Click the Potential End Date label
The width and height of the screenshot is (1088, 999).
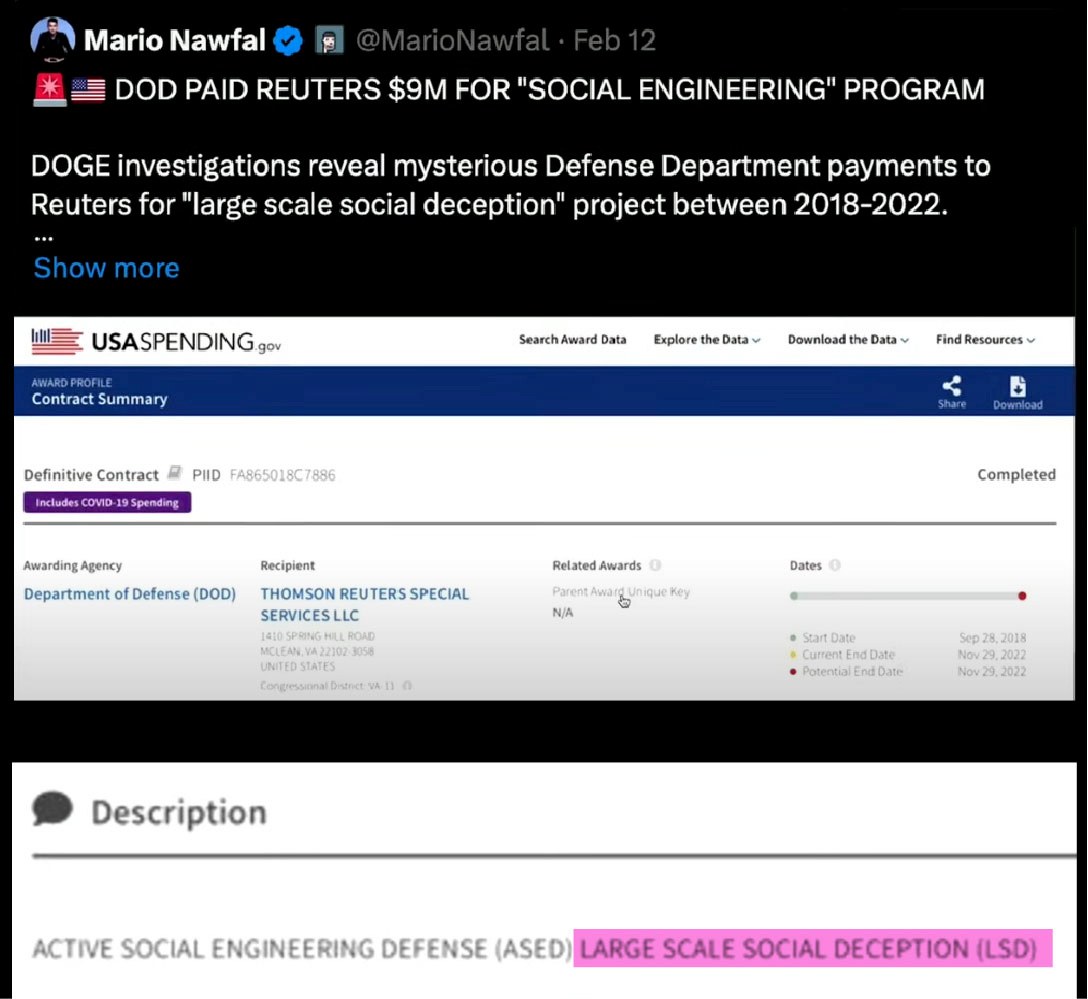(x=852, y=672)
